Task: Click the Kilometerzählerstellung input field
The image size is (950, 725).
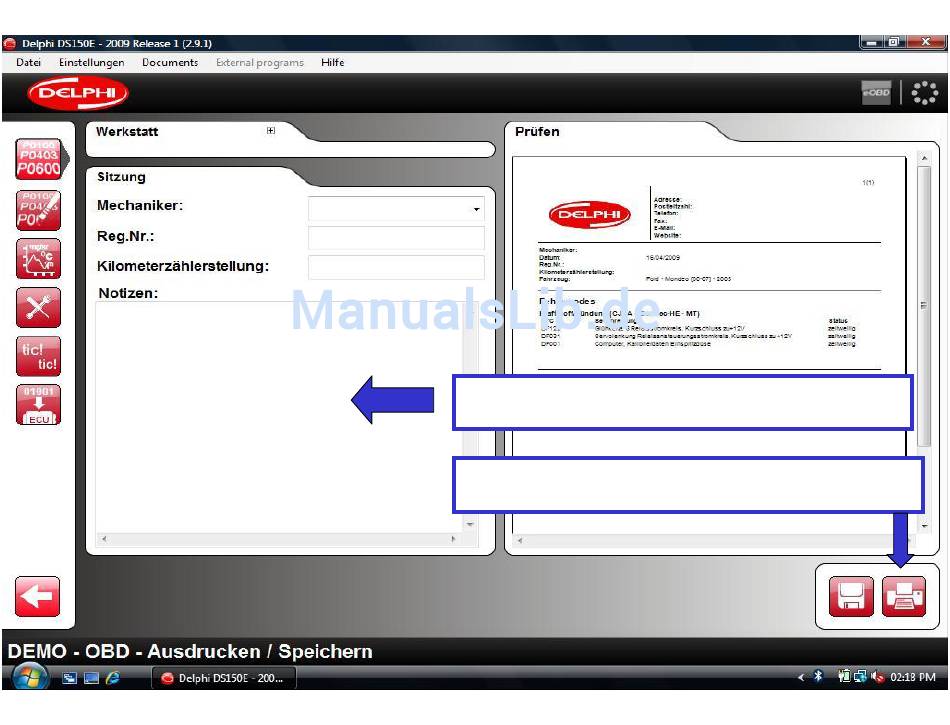Action: click(396, 267)
